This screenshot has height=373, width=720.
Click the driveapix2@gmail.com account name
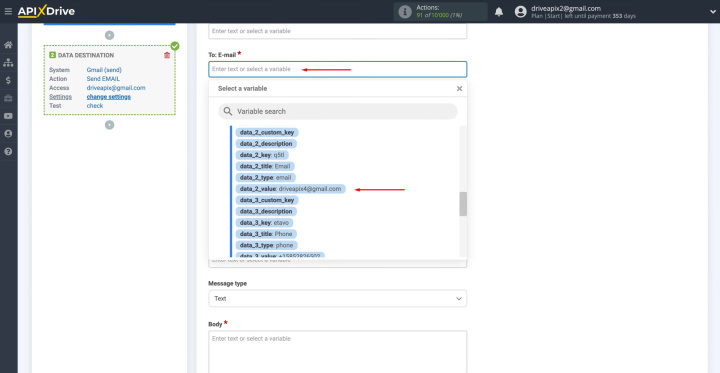[x=566, y=8]
